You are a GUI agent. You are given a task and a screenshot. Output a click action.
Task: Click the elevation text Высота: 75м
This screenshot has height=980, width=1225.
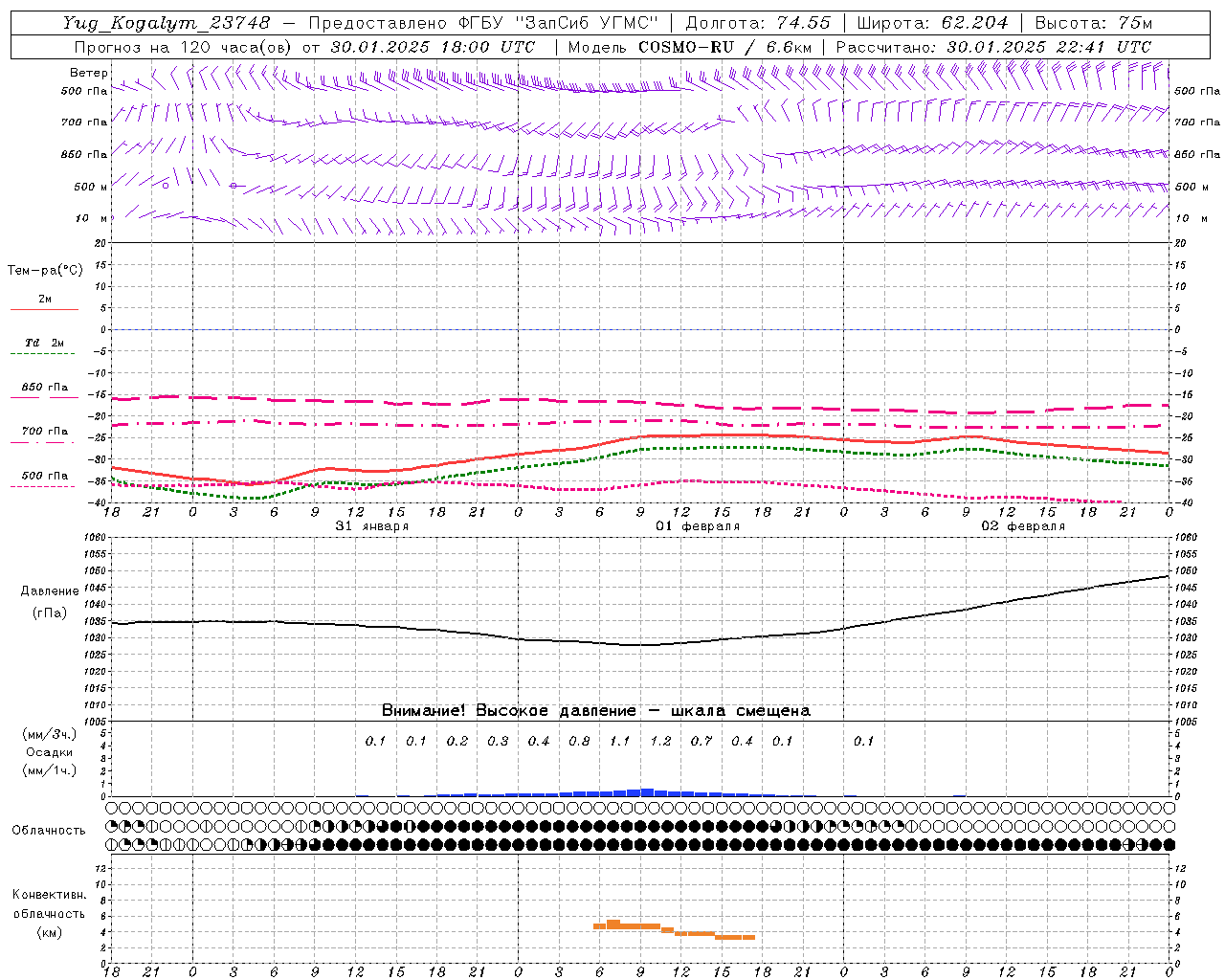(x=1094, y=23)
